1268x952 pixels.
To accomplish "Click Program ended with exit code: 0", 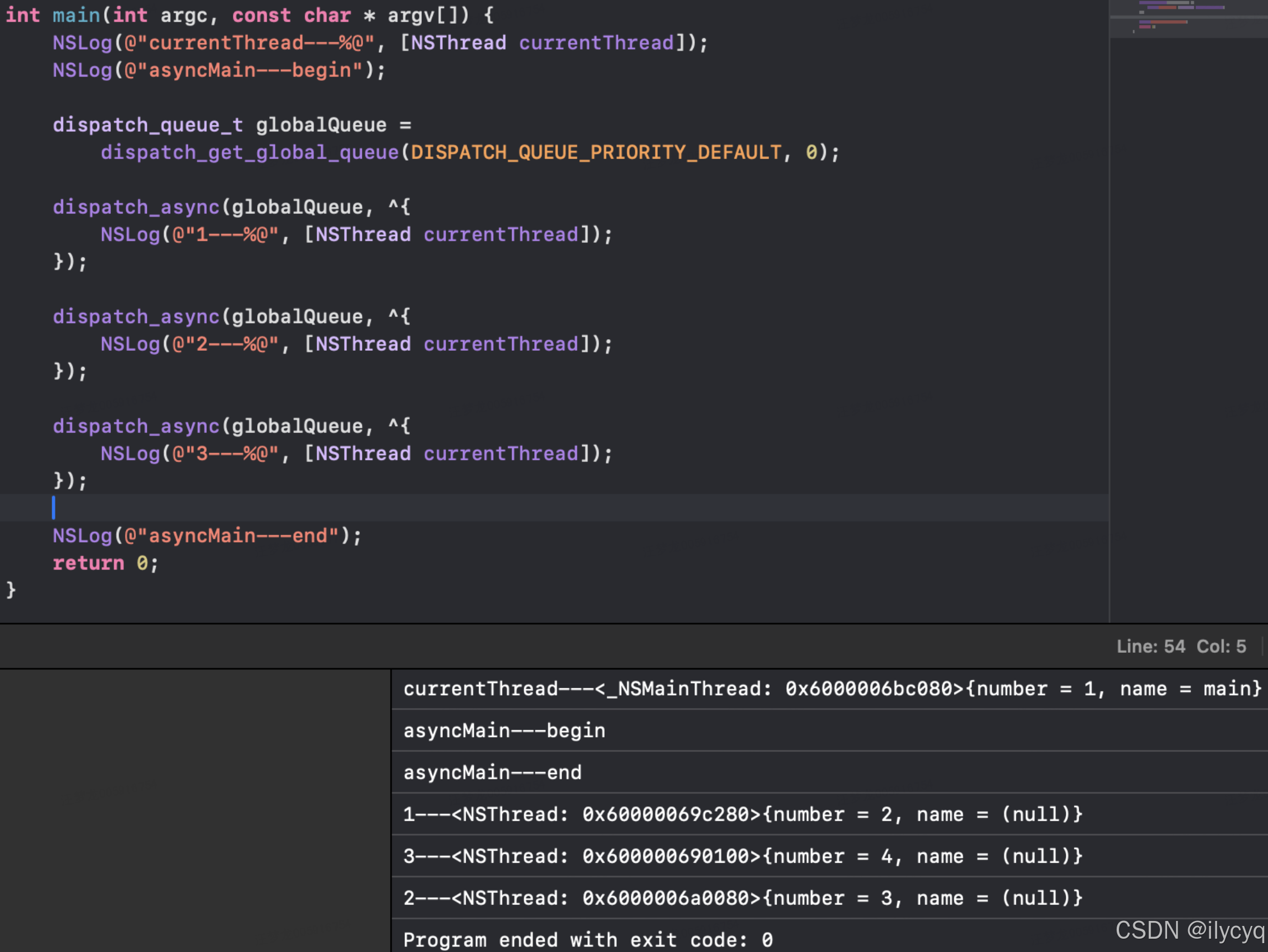I will (588, 940).
